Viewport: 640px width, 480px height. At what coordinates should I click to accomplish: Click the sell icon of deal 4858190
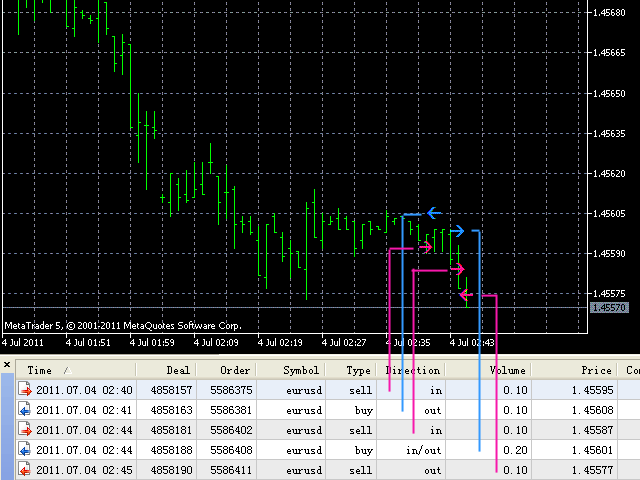pos(24,469)
